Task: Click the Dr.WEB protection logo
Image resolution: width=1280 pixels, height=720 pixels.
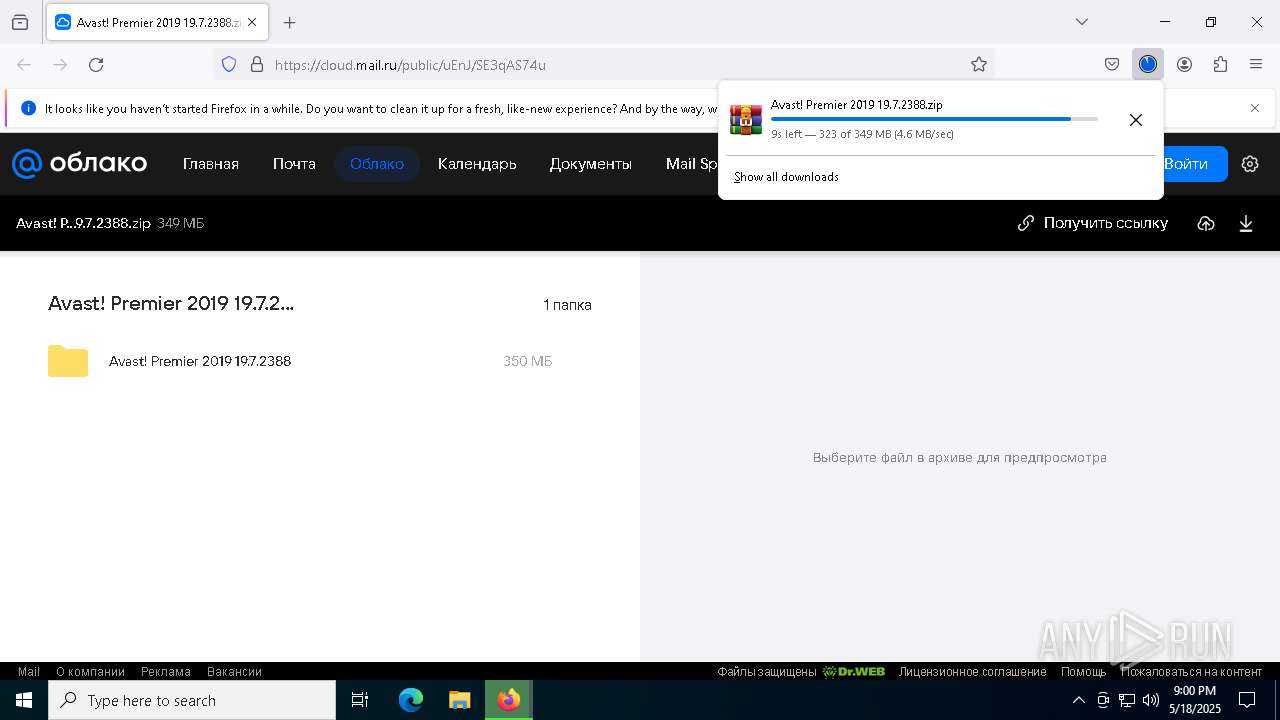Action: pos(854,672)
